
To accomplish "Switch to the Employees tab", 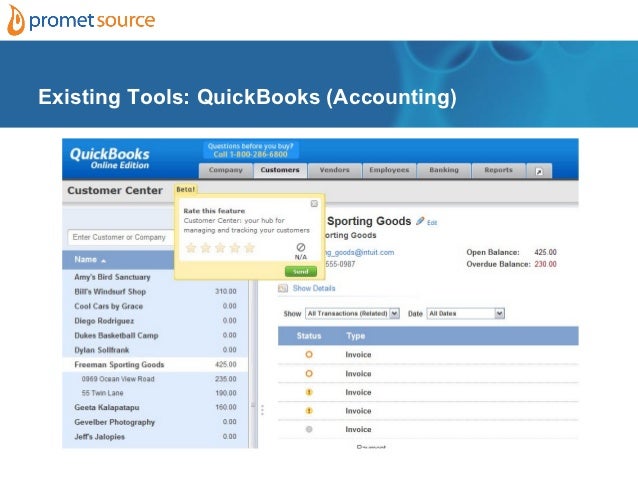I will click(389, 171).
